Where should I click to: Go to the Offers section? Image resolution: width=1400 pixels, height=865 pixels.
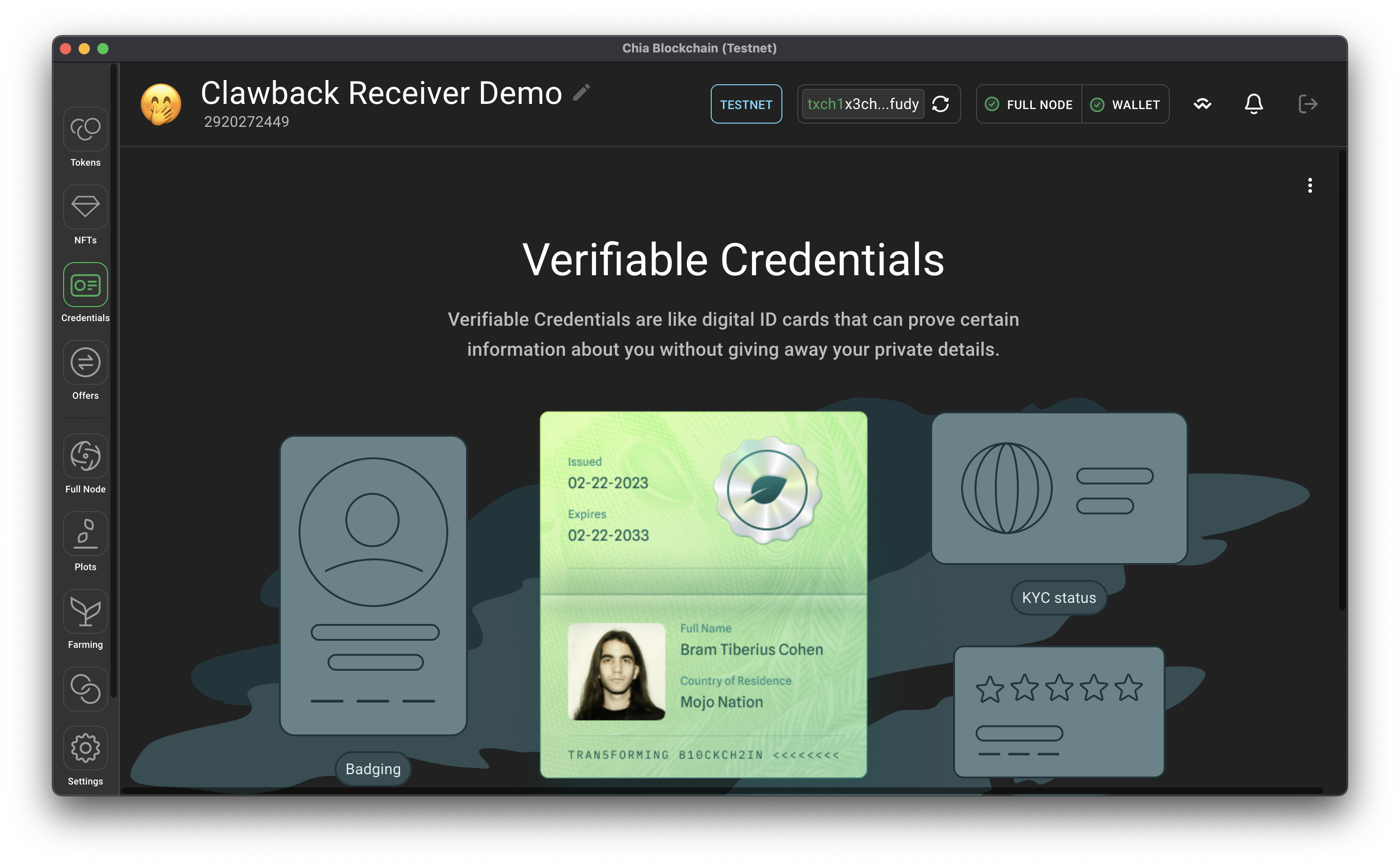[85, 363]
